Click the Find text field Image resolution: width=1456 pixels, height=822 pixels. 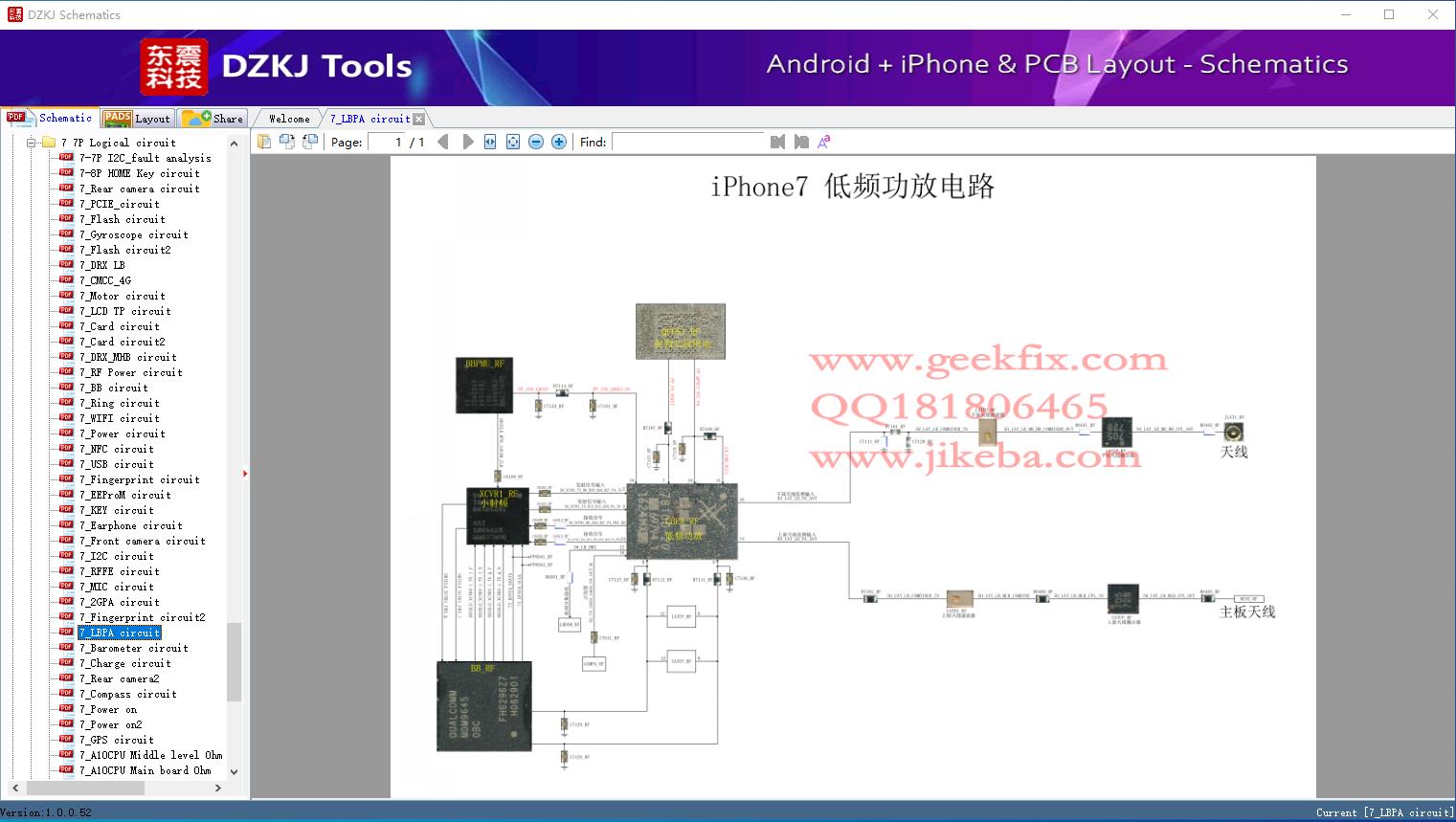688,142
